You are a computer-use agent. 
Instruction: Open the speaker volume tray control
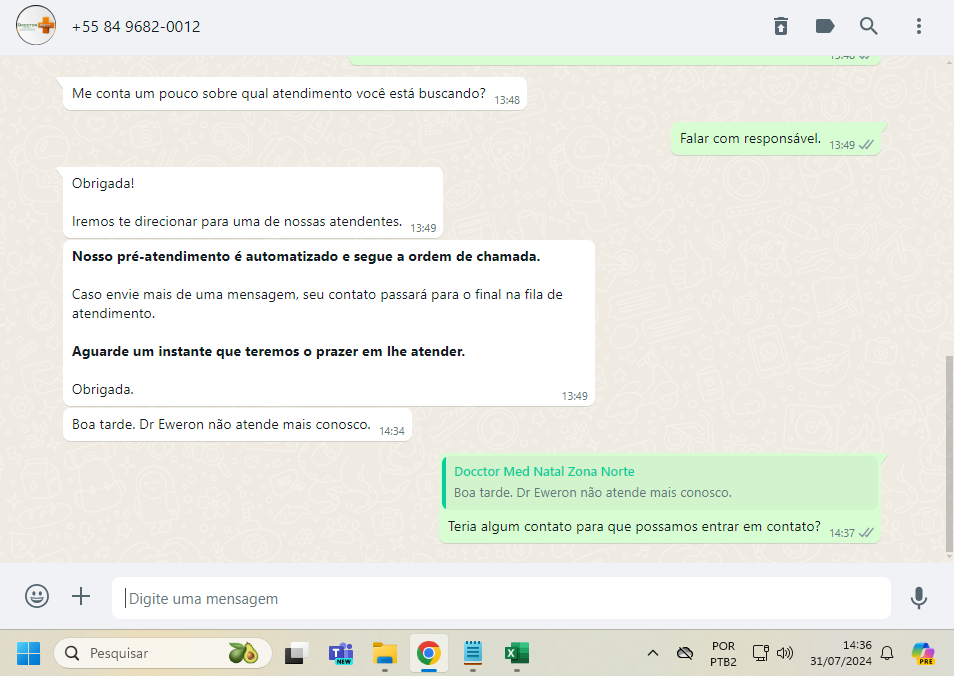(785, 653)
